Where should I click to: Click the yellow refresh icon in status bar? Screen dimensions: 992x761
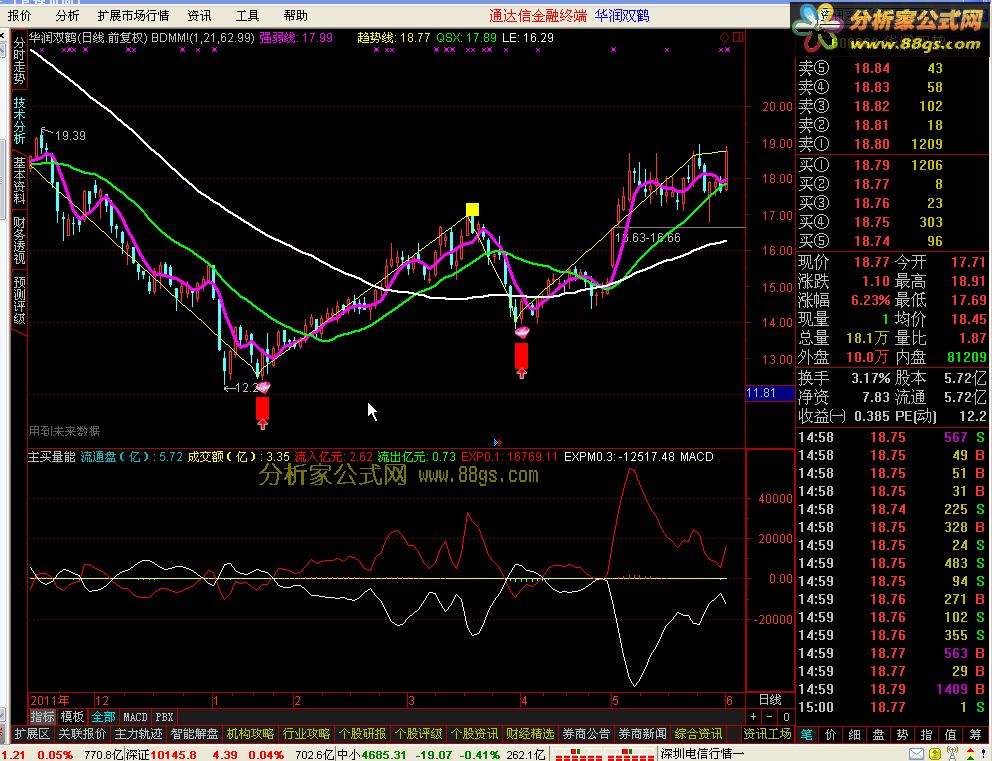934,754
